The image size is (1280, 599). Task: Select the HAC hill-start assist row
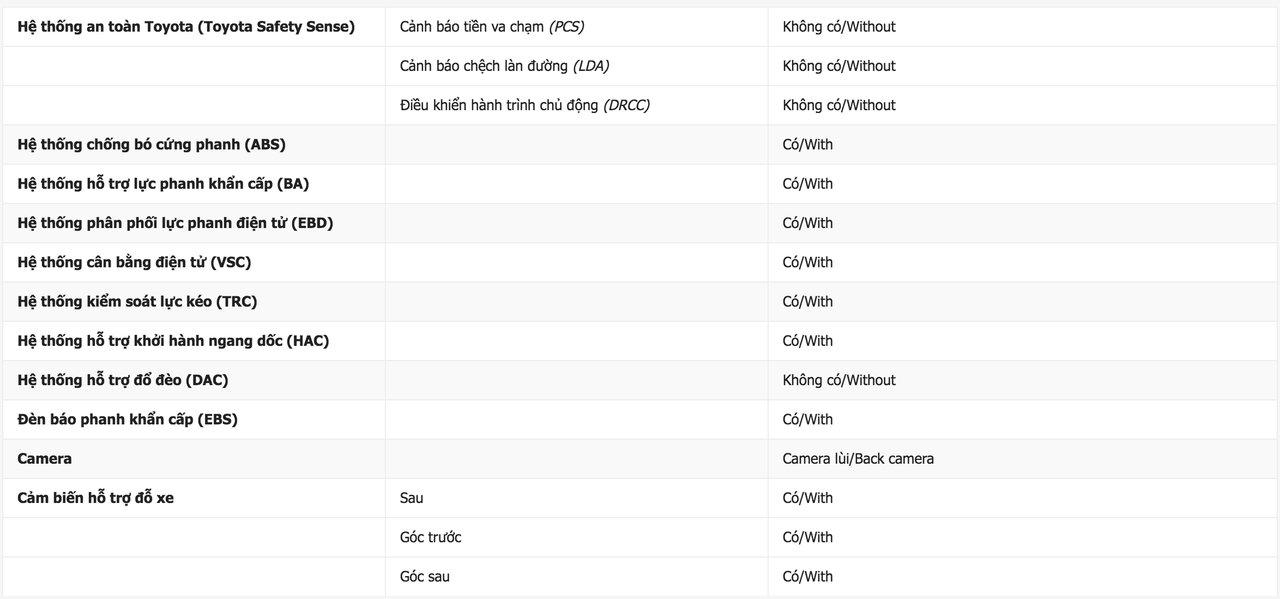(x=640, y=341)
